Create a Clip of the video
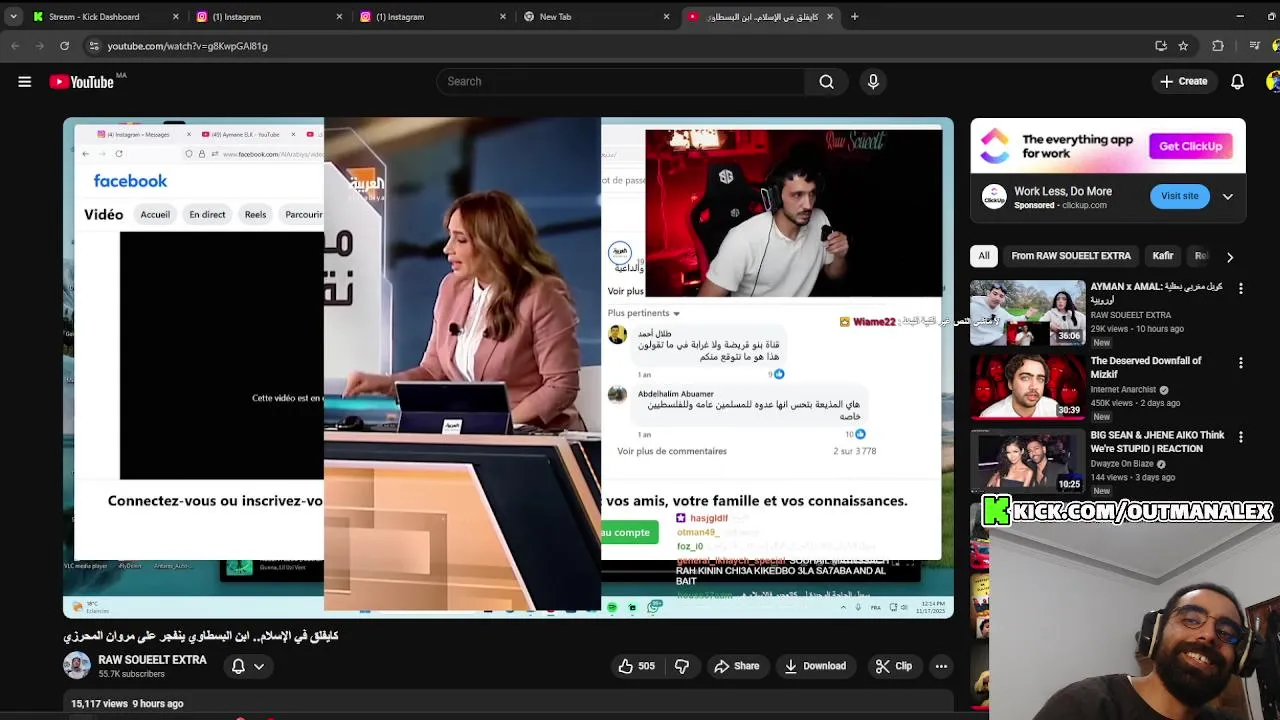Screen dimensions: 1280x720 893,666
